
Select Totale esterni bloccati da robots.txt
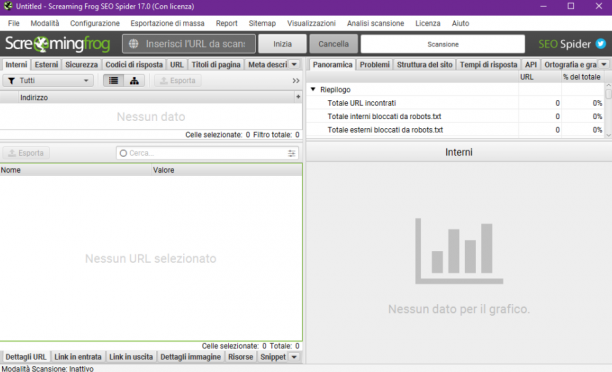point(455,130)
